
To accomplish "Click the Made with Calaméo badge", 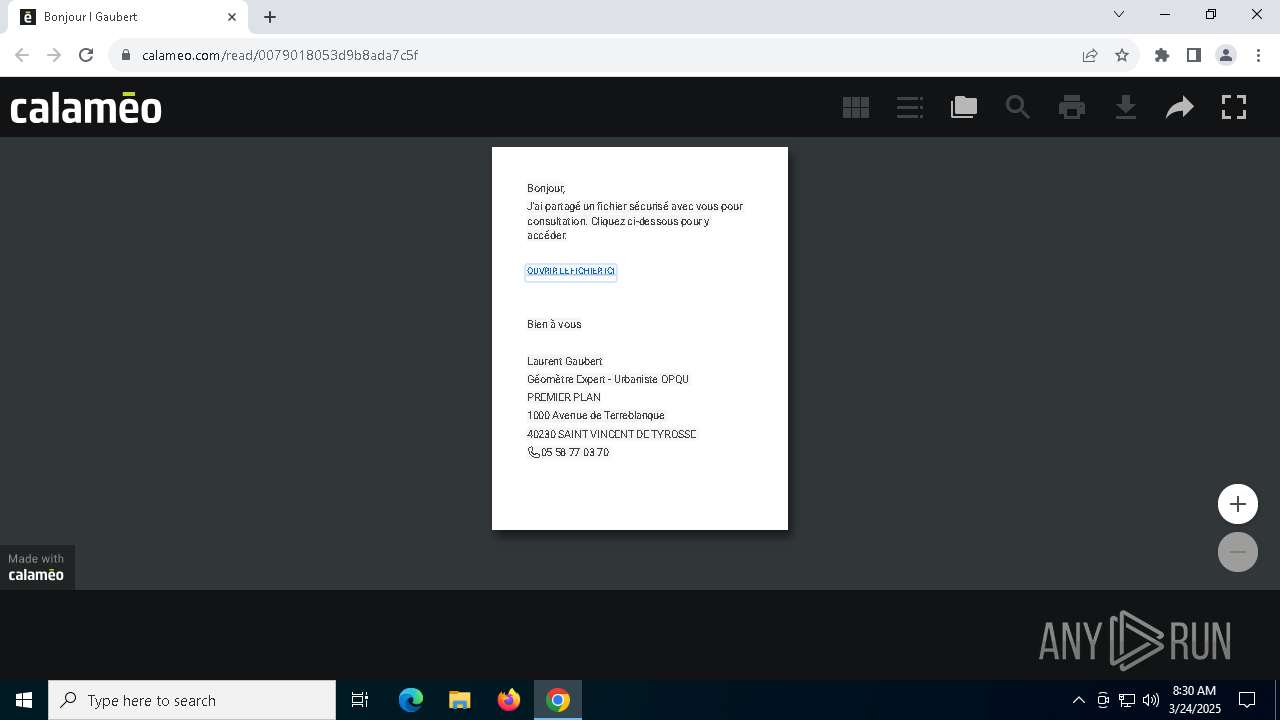I will tap(37, 567).
